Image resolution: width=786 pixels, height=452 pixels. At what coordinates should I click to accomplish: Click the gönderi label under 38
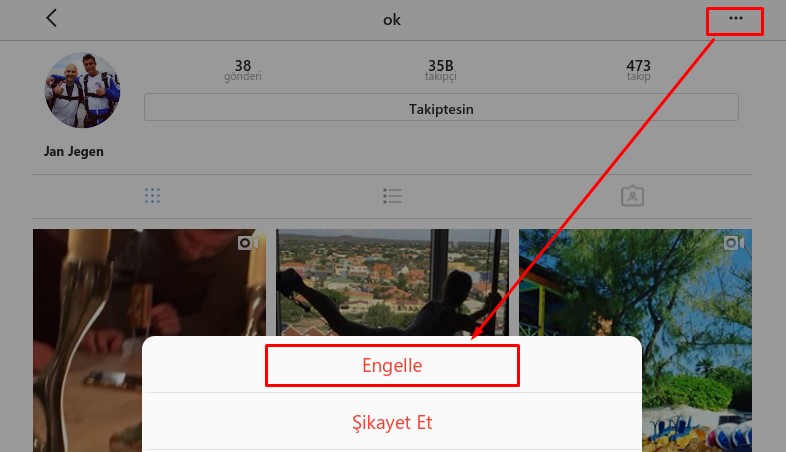pyautogui.click(x=243, y=77)
